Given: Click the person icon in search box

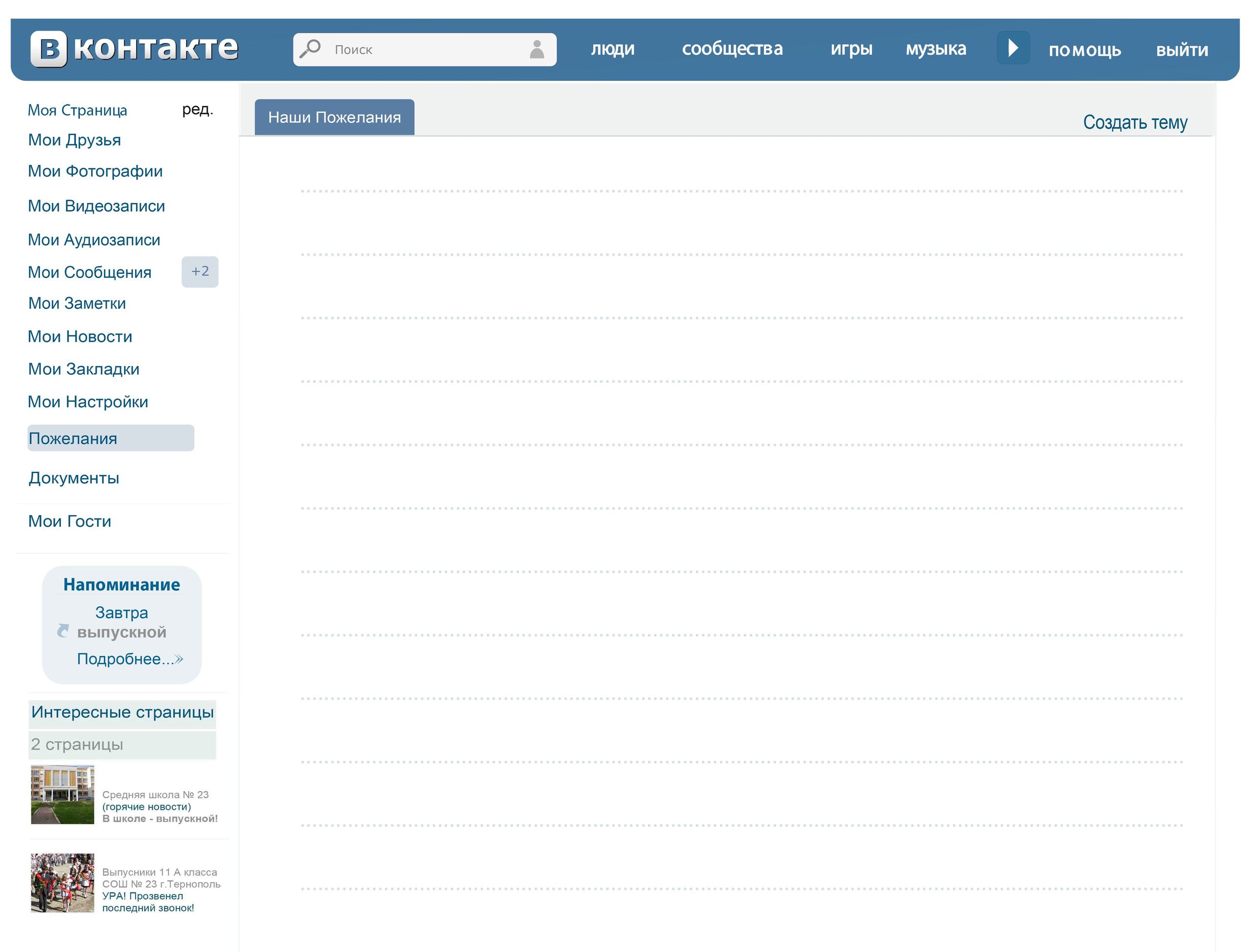Looking at the screenshot, I should (x=536, y=49).
